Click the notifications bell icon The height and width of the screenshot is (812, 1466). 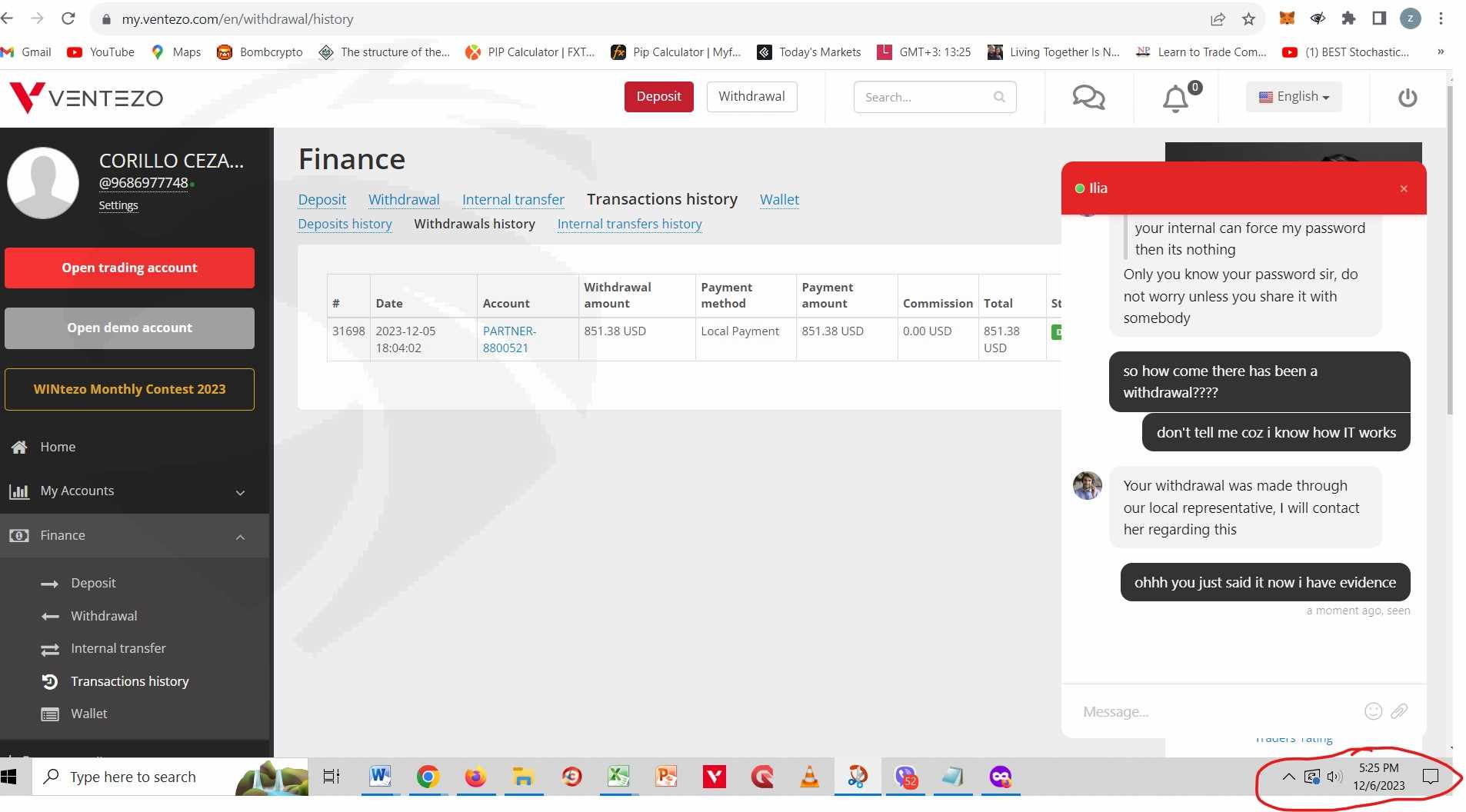(x=1175, y=98)
